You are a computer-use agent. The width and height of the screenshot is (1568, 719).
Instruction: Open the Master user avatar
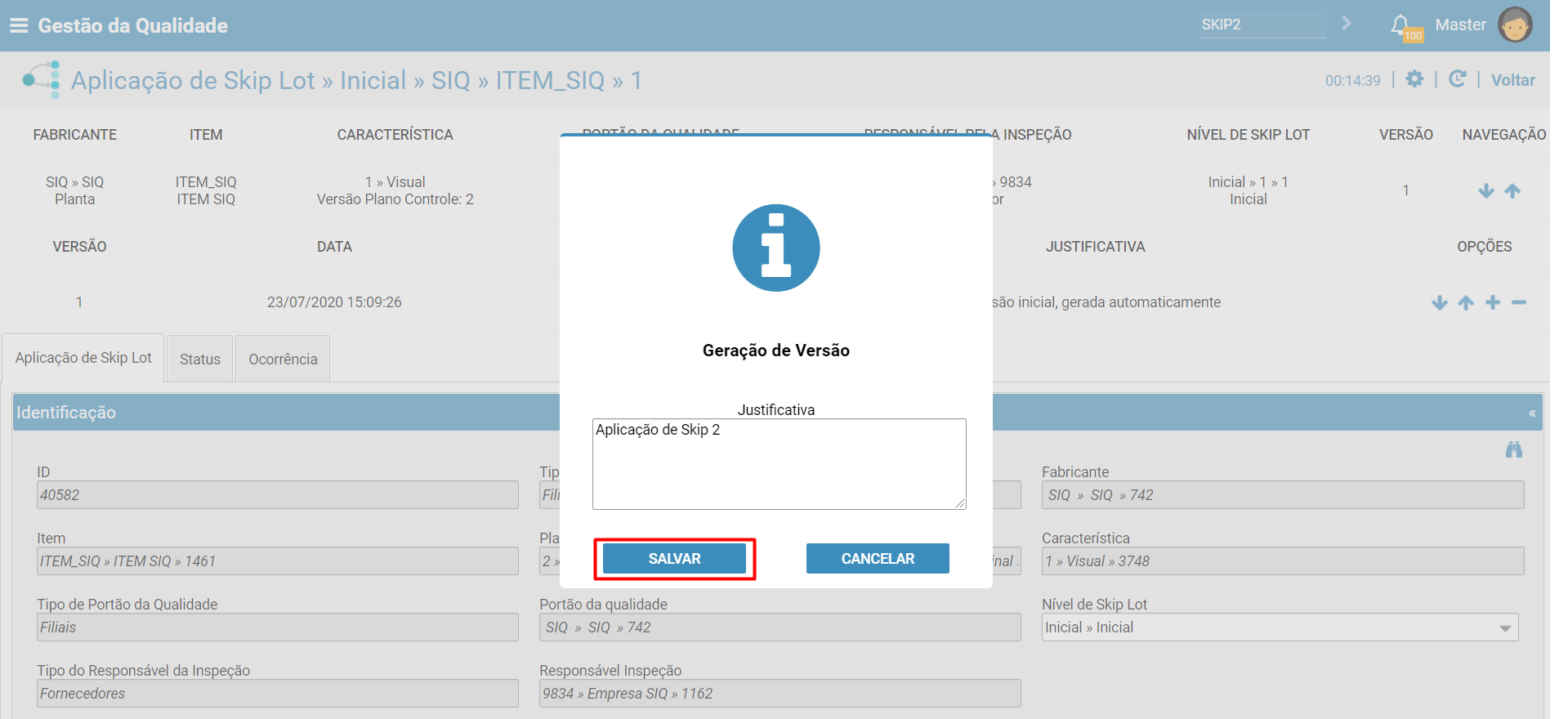[x=1514, y=25]
